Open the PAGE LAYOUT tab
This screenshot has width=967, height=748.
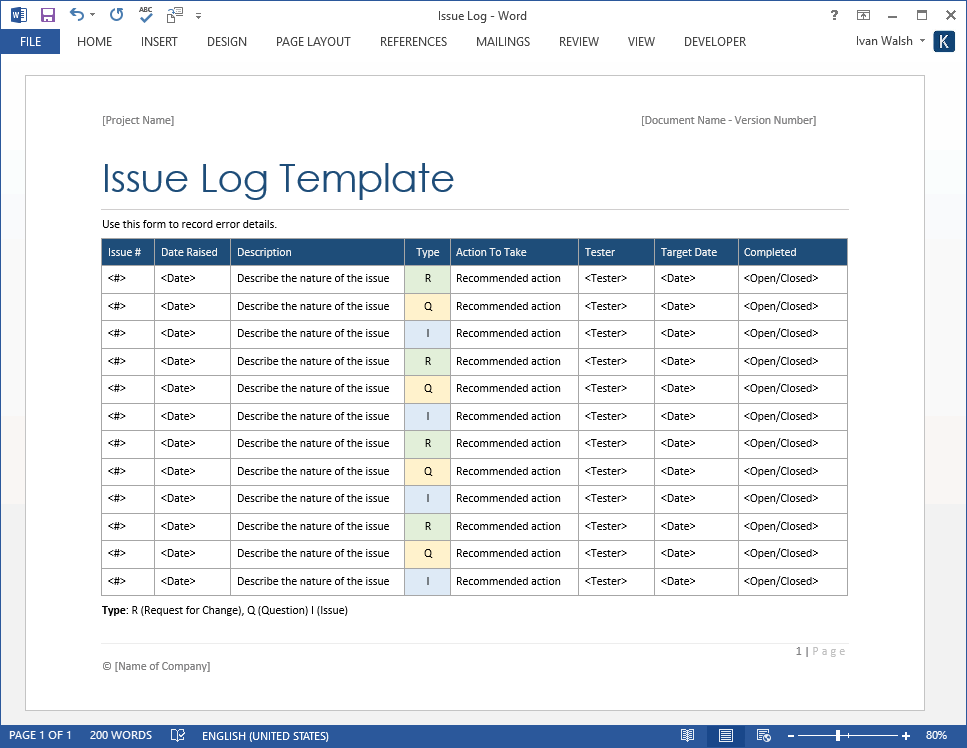(313, 41)
